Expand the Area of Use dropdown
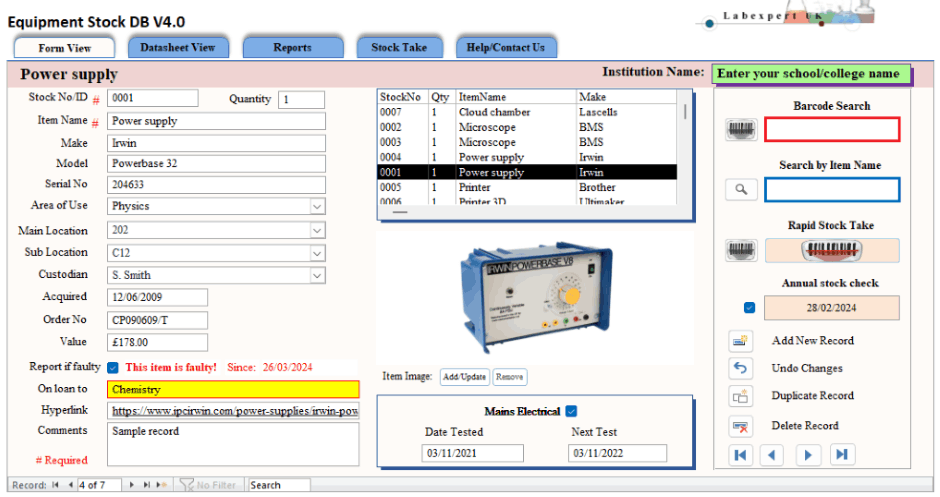Viewport: 940px width, 497px height. [x=317, y=206]
